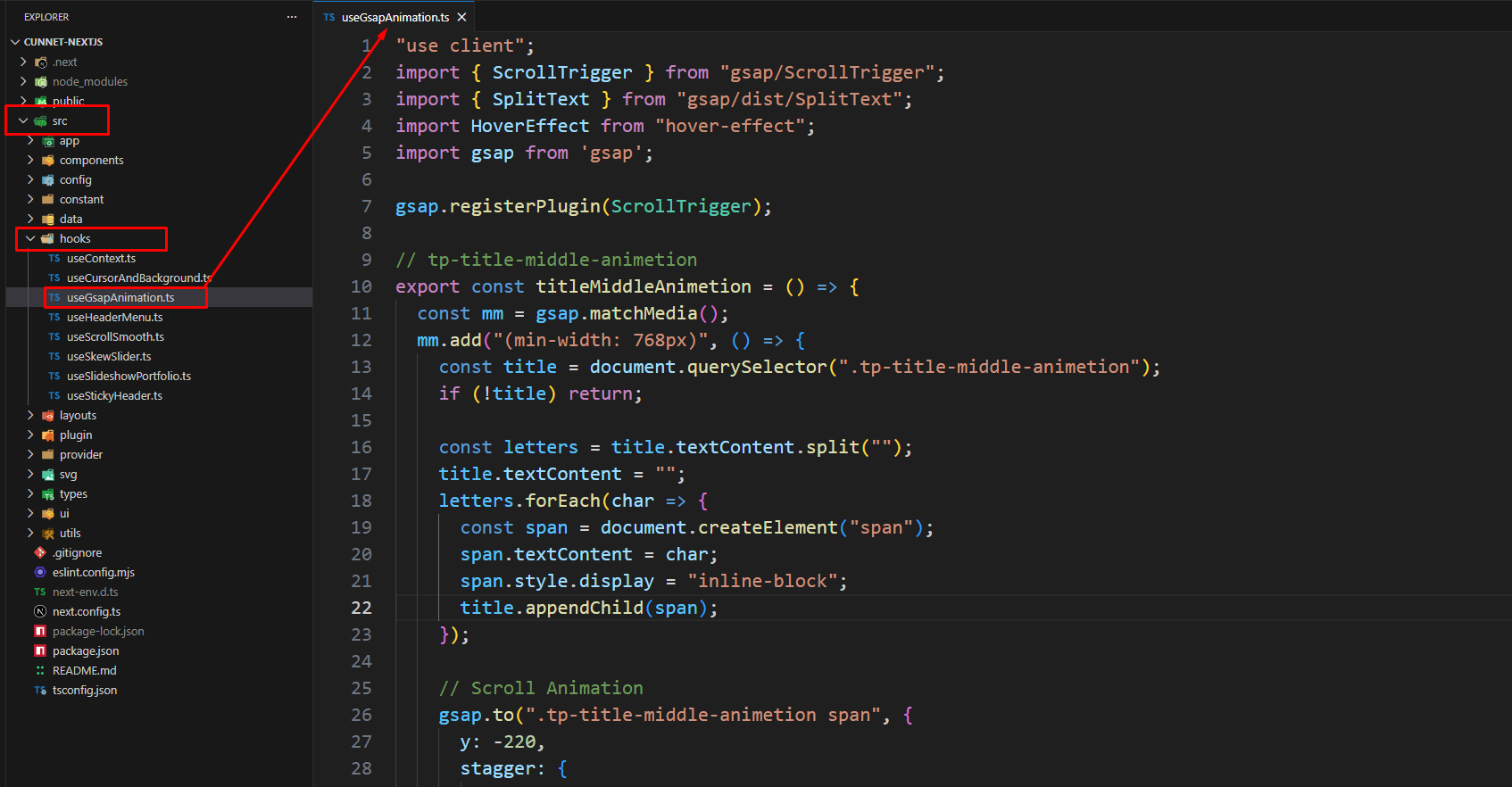
Task: Collapse the CUNNET-NEXTJS root folder
Action: click(x=15, y=42)
